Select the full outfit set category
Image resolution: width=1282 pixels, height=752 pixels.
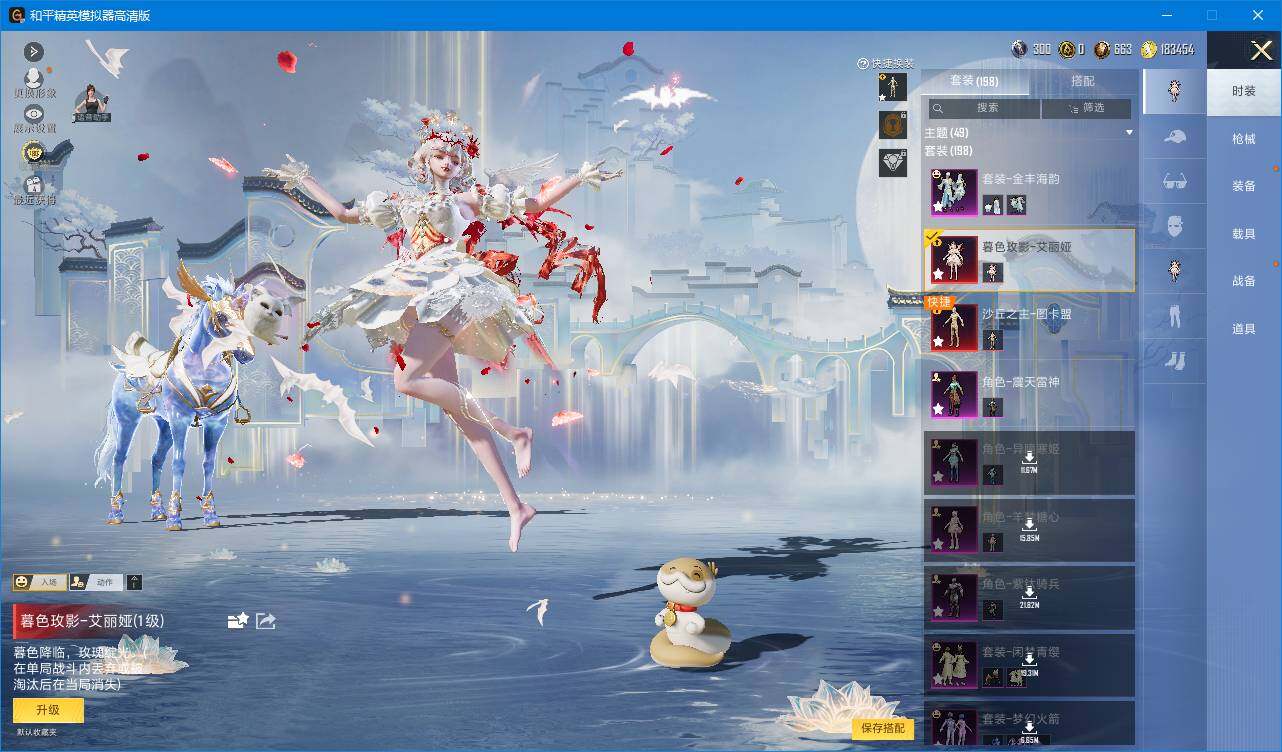(x=1174, y=91)
